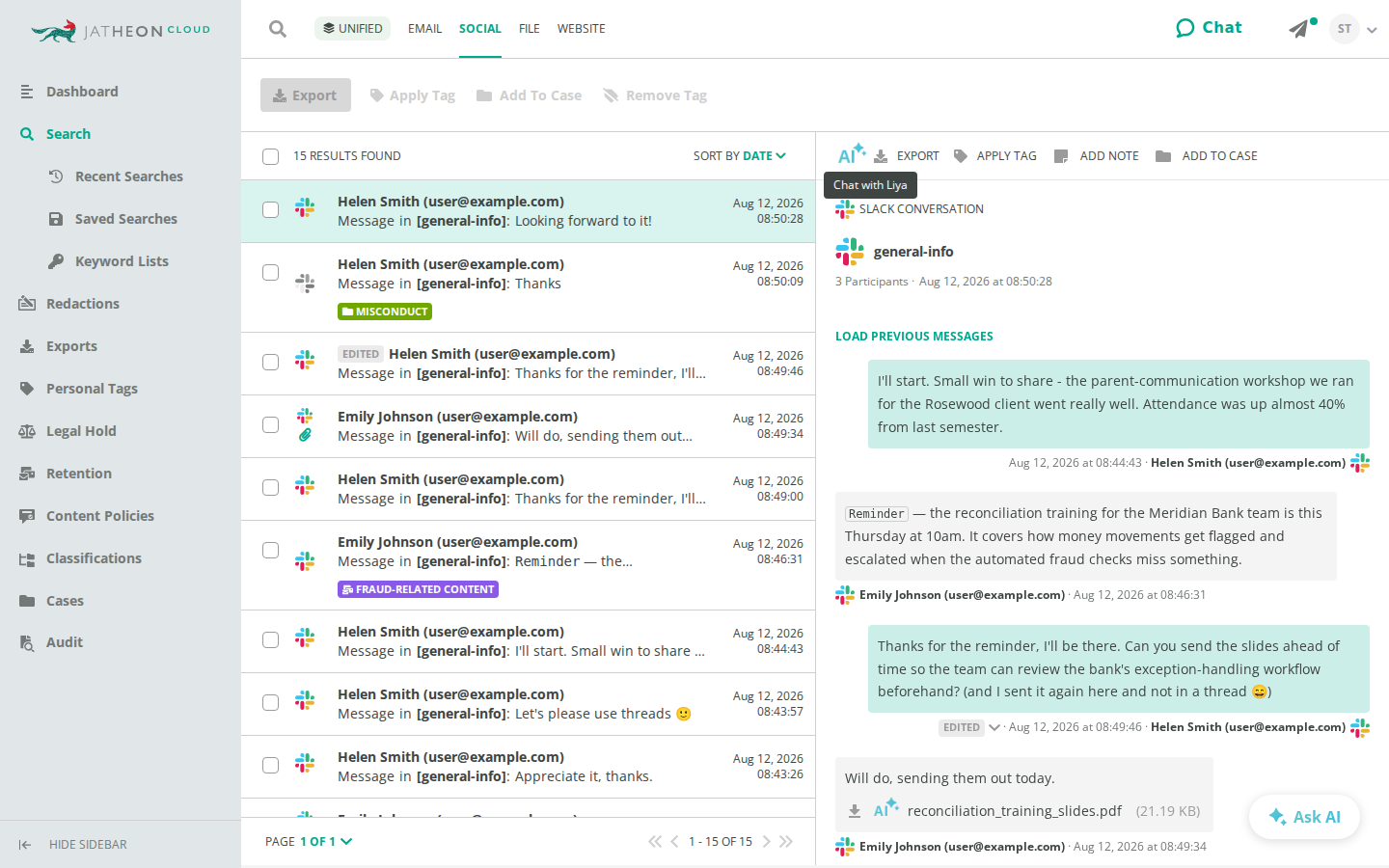Click Add To Case in conversation toolbar
Viewport: 1389px width, 868px height.
[x=1207, y=156]
